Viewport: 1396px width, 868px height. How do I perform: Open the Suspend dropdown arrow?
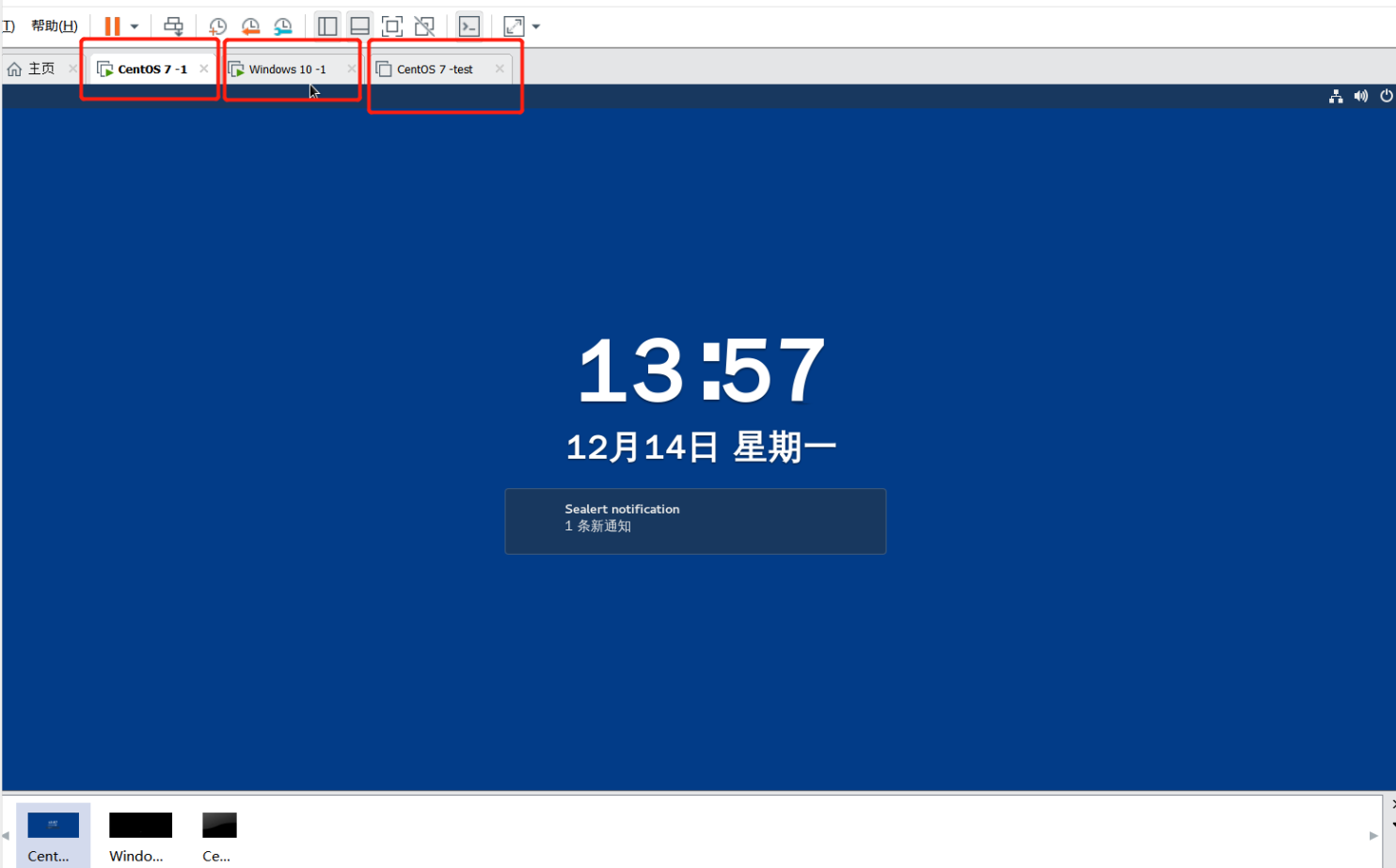134,25
